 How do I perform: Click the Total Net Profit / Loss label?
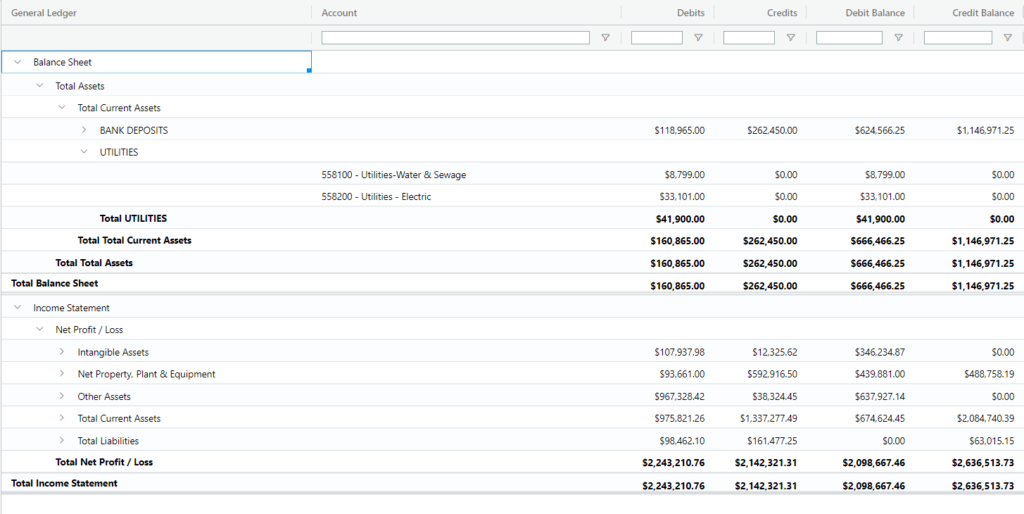pyautogui.click(x=104, y=462)
